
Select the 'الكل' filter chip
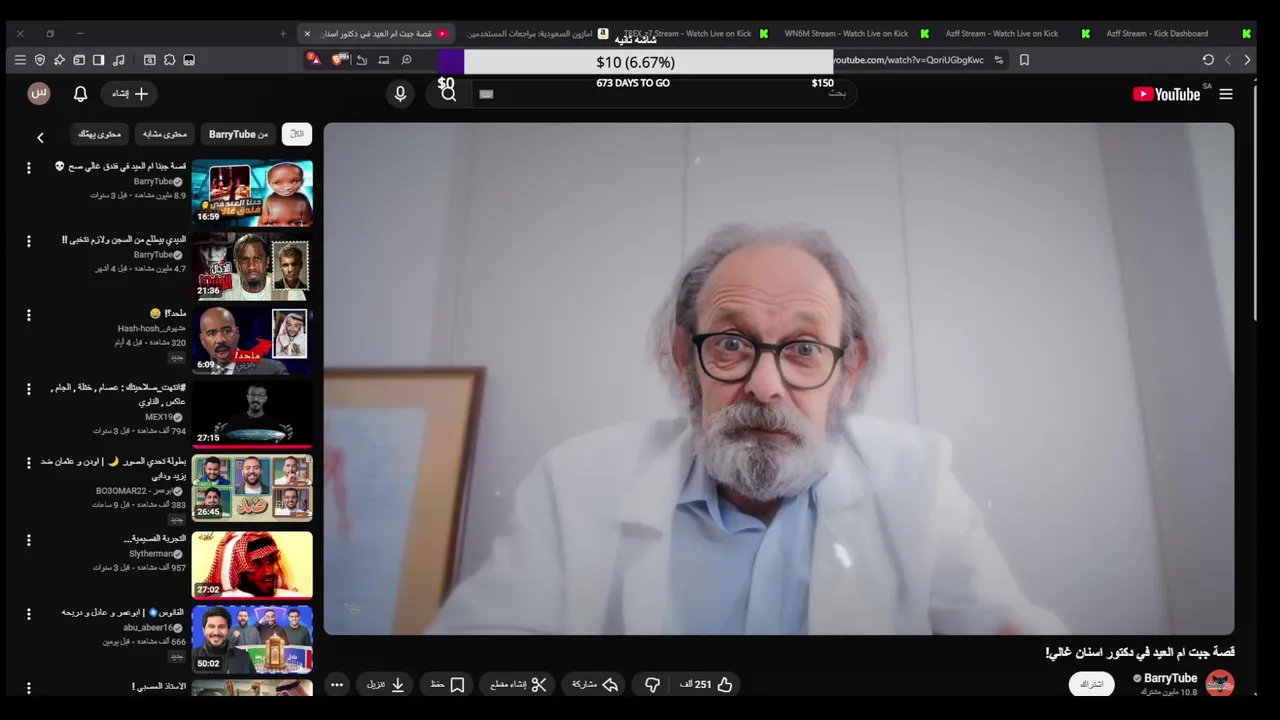coord(297,134)
